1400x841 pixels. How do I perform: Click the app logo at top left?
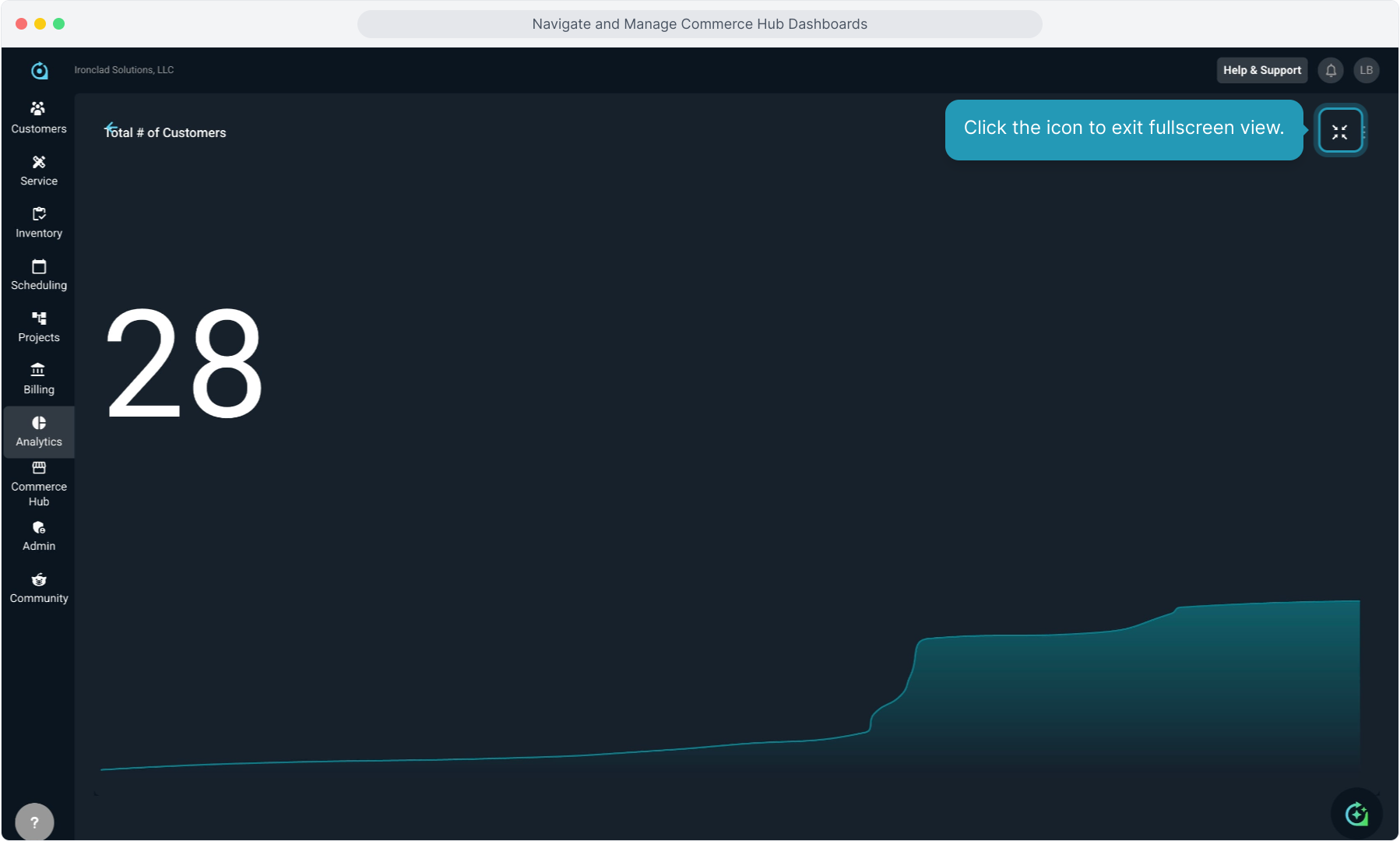(39, 71)
